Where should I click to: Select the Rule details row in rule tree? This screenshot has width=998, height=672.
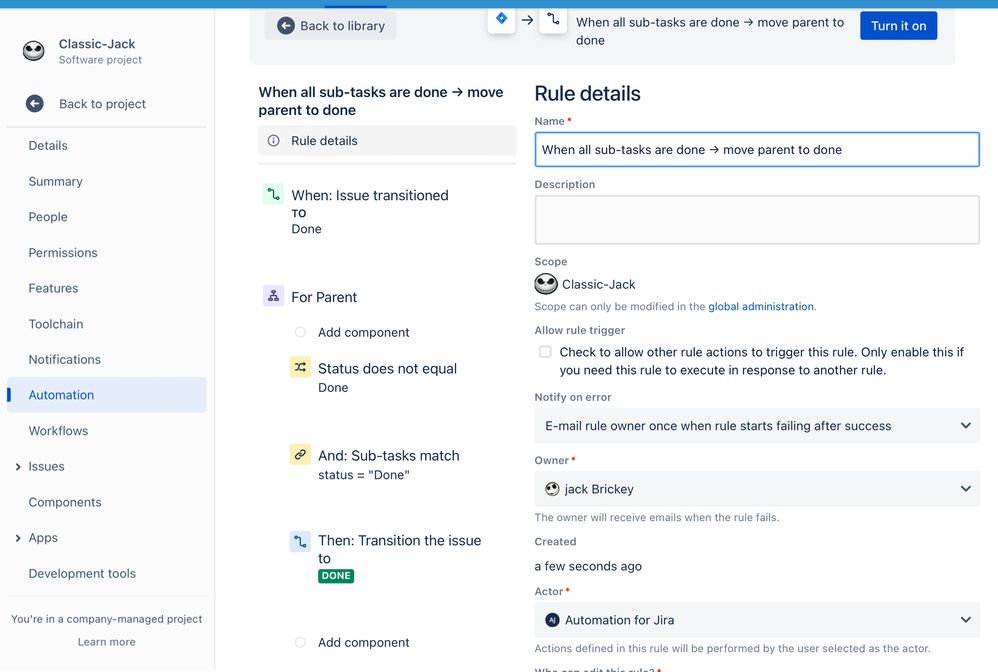pos(387,141)
